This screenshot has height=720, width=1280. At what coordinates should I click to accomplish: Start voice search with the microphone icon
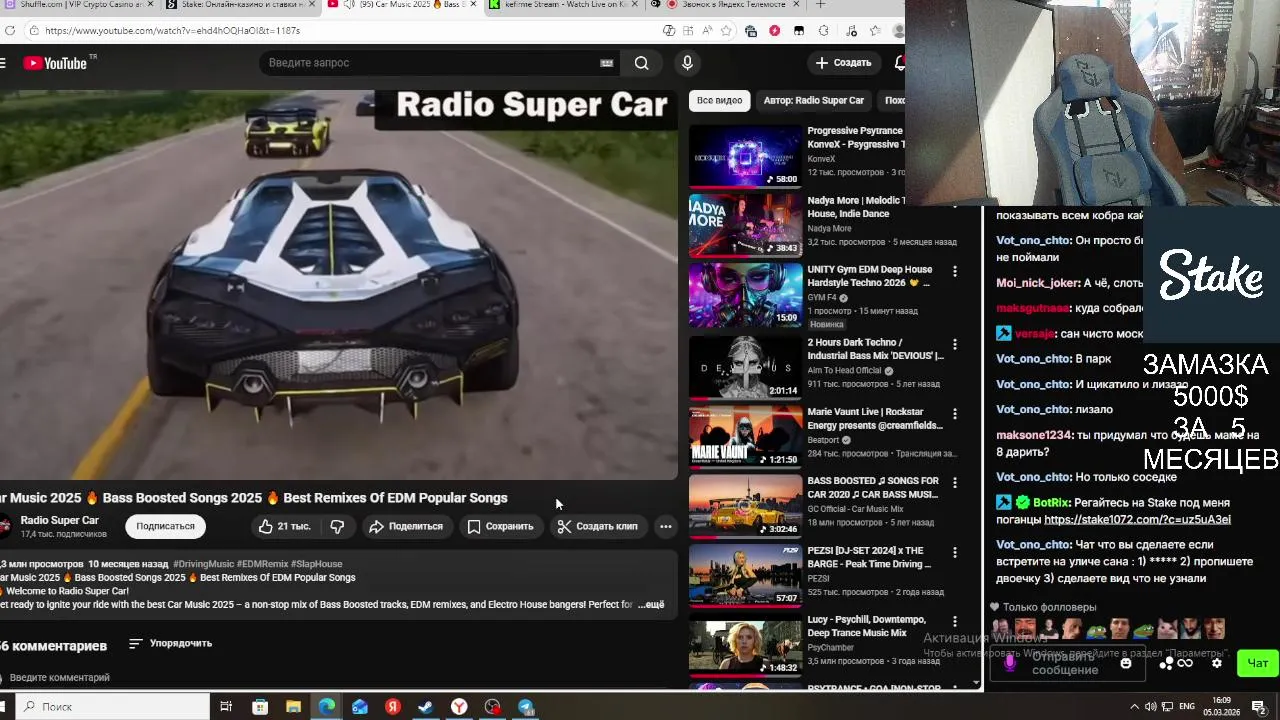(687, 63)
